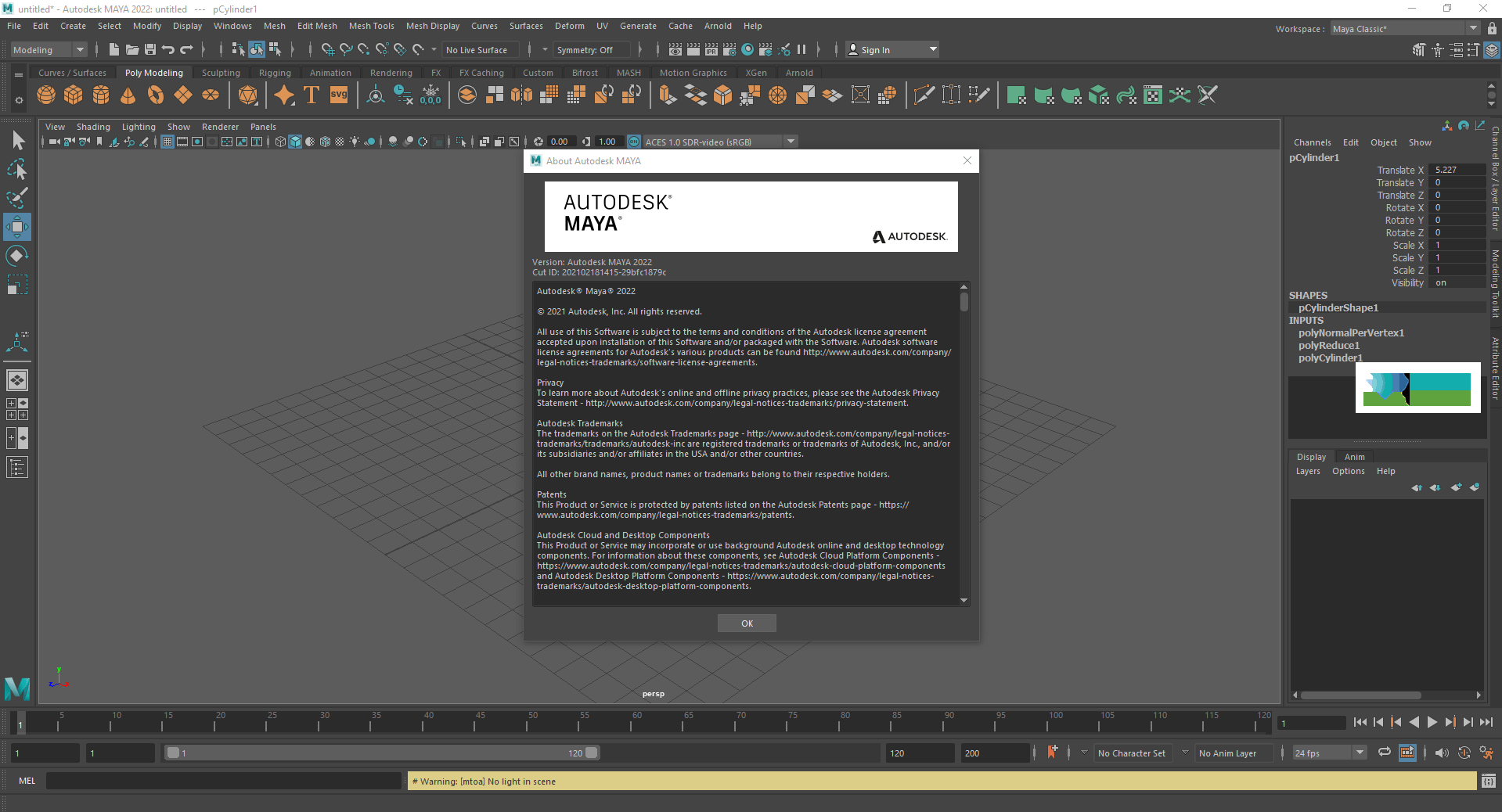Image resolution: width=1502 pixels, height=812 pixels.
Task: Click the Save Scene disk icon
Action: [150, 49]
